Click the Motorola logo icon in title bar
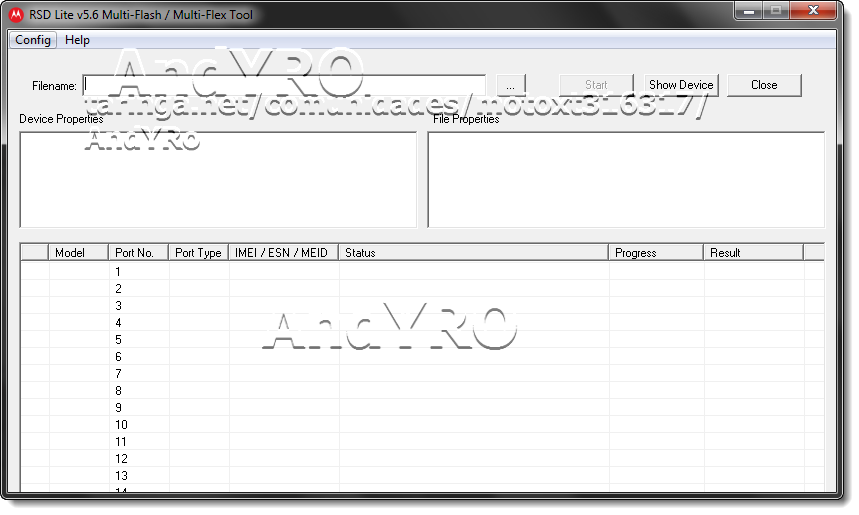The height and width of the screenshot is (515, 859). tap(16, 15)
